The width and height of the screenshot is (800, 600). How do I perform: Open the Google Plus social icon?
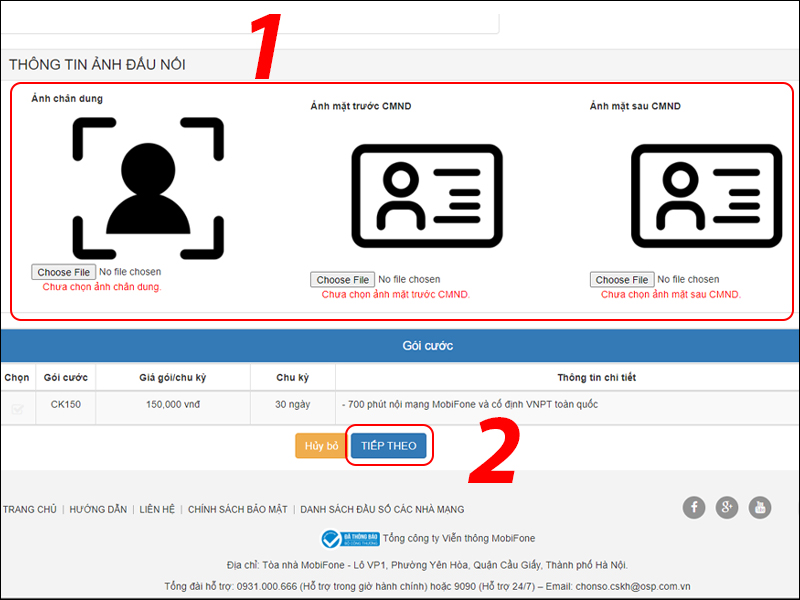[727, 508]
